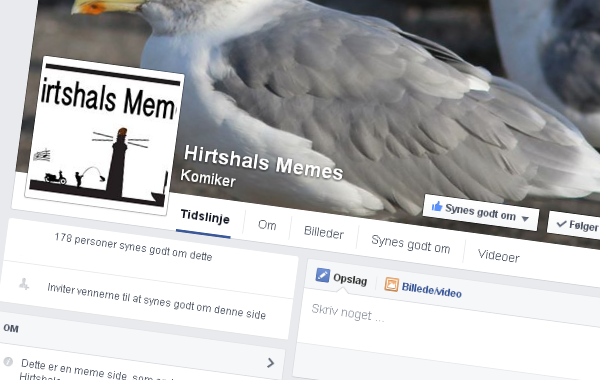The width and height of the screenshot is (600, 380).
Task: Switch to the Synes godt om tab
Action: pos(411,245)
